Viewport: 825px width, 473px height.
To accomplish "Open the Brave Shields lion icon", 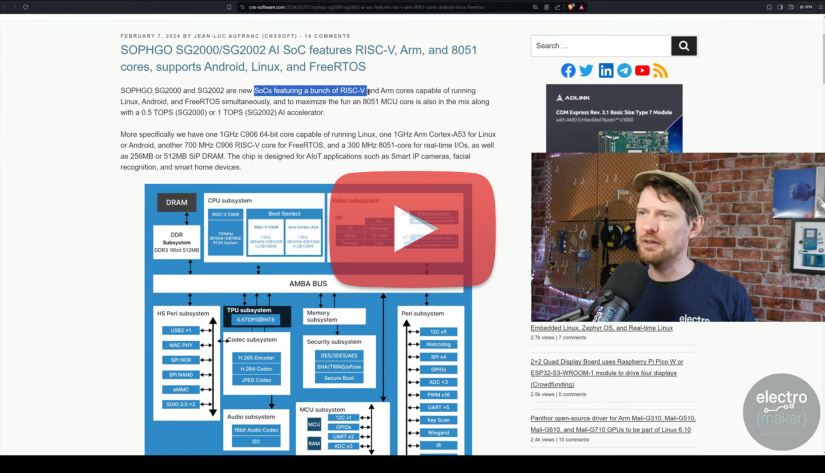I will (x=571, y=7).
